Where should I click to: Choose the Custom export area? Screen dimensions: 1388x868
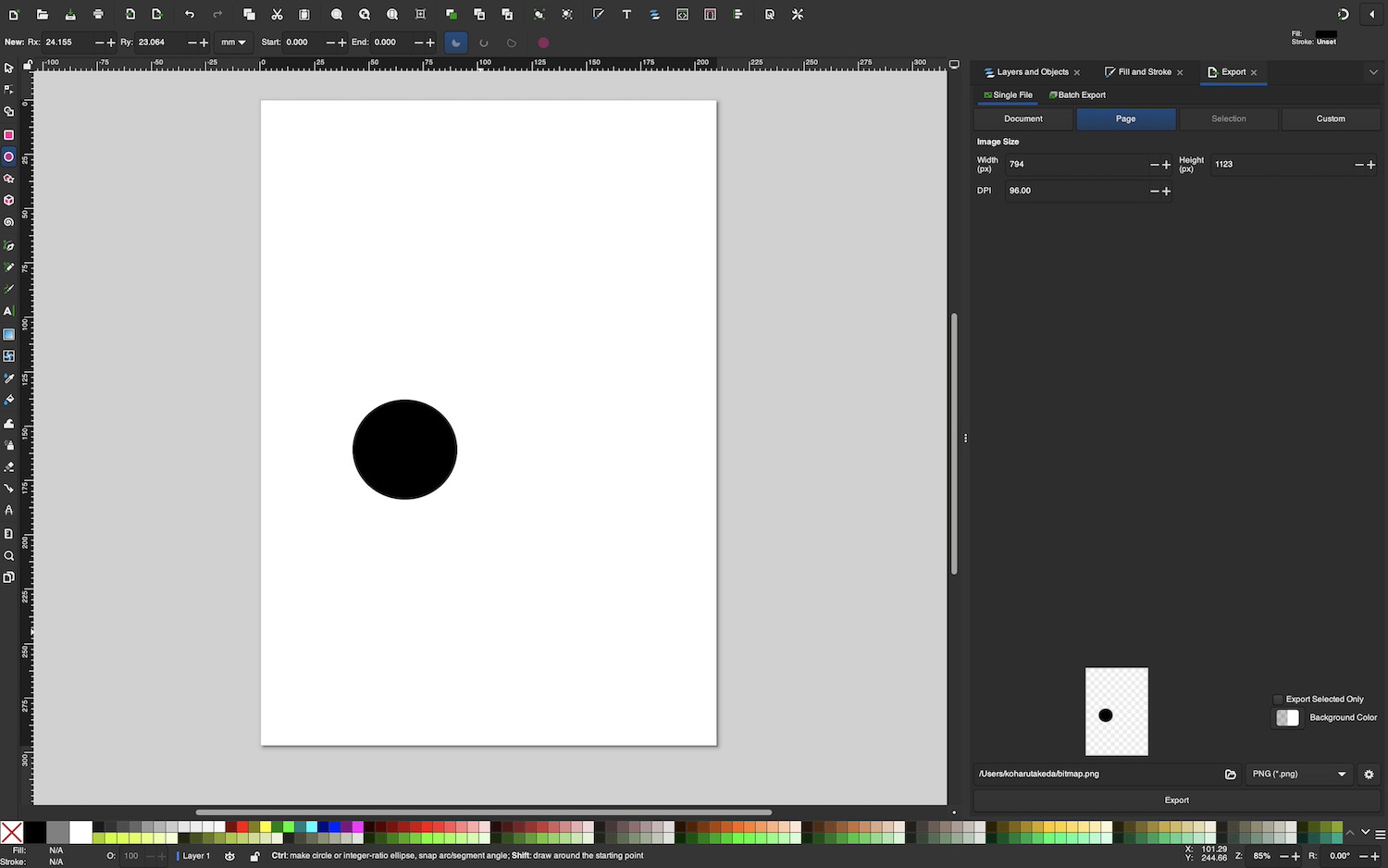(1331, 118)
